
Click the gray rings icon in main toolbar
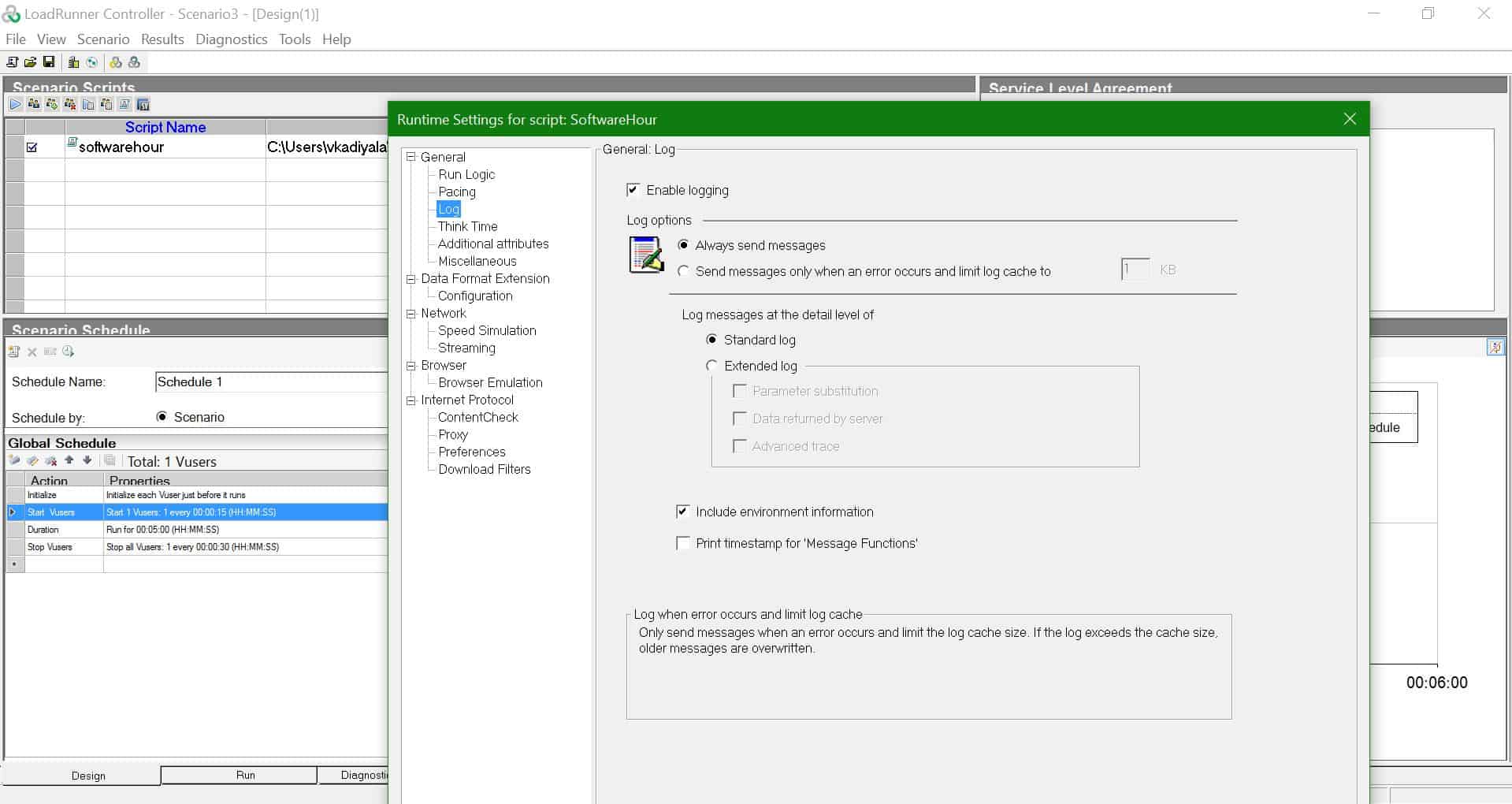pyautogui.click(x=134, y=62)
